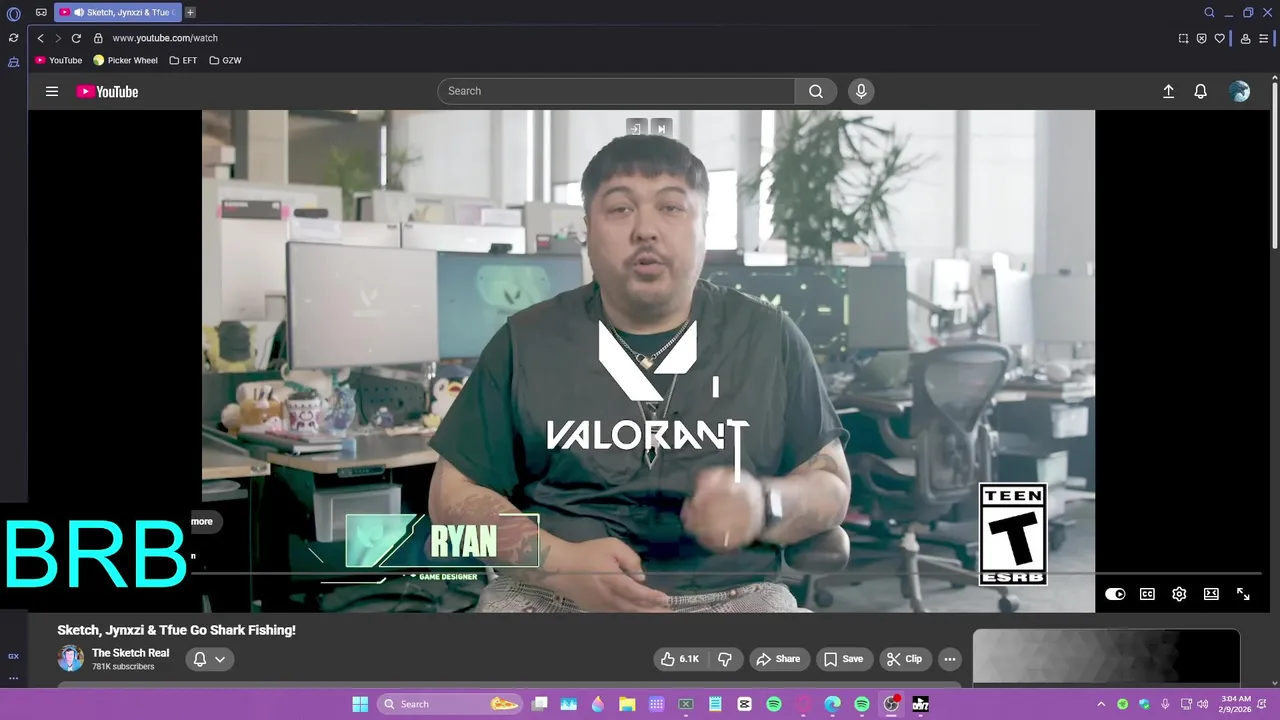Share the video
The height and width of the screenshot is (720, 1280).
(778, 659)
